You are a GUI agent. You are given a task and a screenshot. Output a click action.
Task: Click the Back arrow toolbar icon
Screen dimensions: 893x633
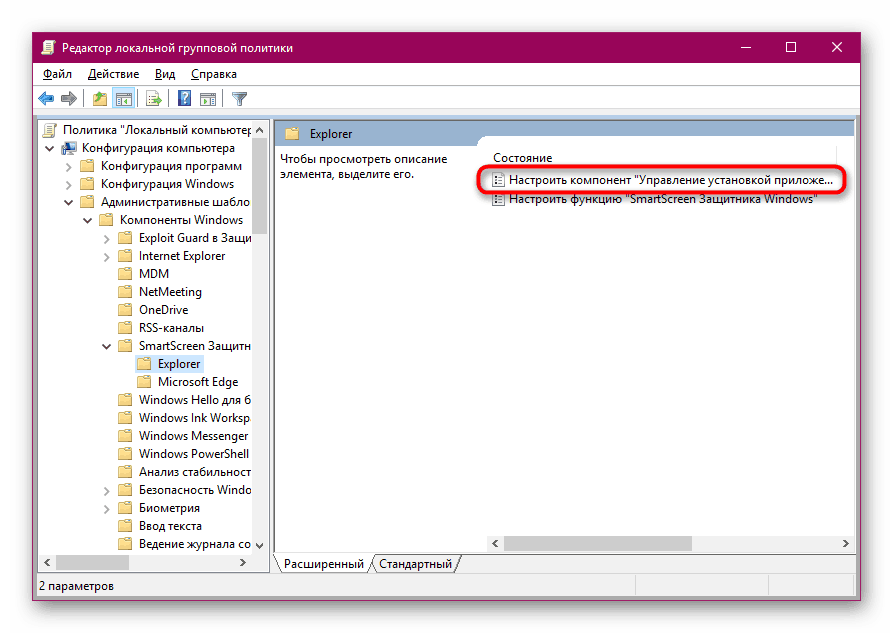(46, 99)
